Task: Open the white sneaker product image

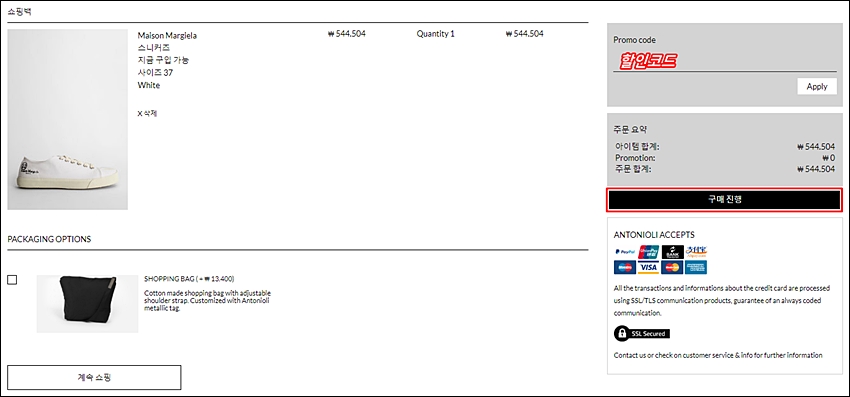Action: [68, 119]
